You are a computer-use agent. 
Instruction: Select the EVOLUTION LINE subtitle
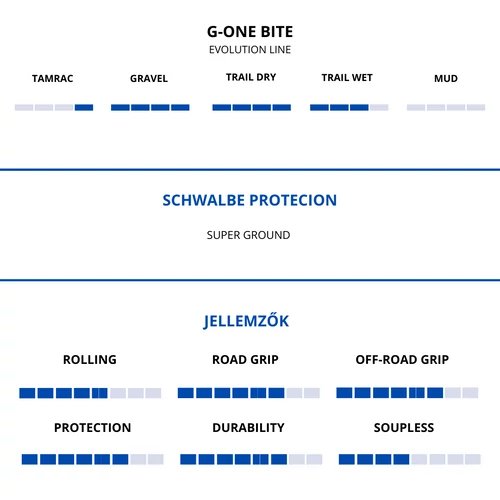click(x=250, y=50)
